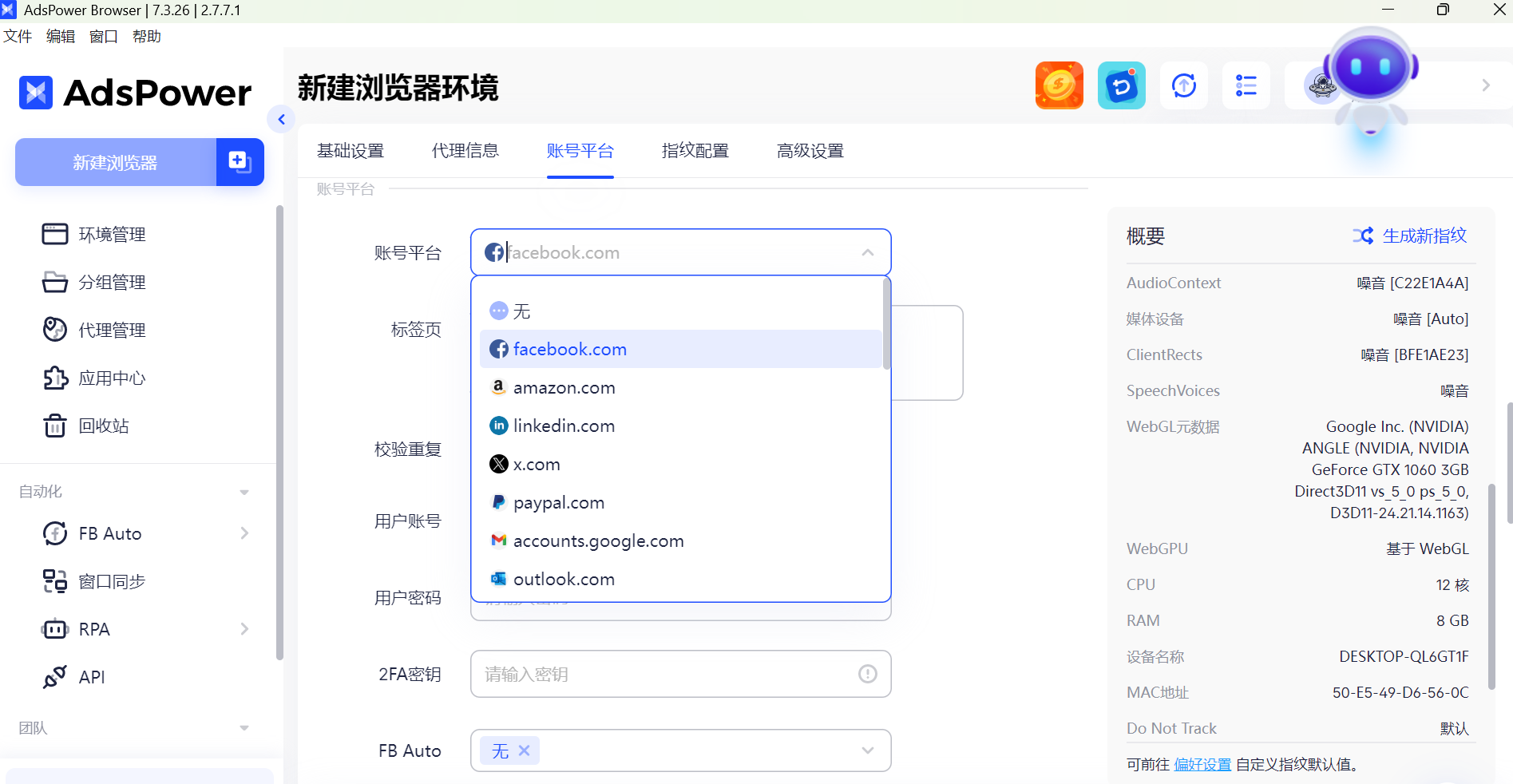Remove the 无 tag in FB Auto field
The width and height of the screenshot is (1513, 784).
tap(525, 750)
